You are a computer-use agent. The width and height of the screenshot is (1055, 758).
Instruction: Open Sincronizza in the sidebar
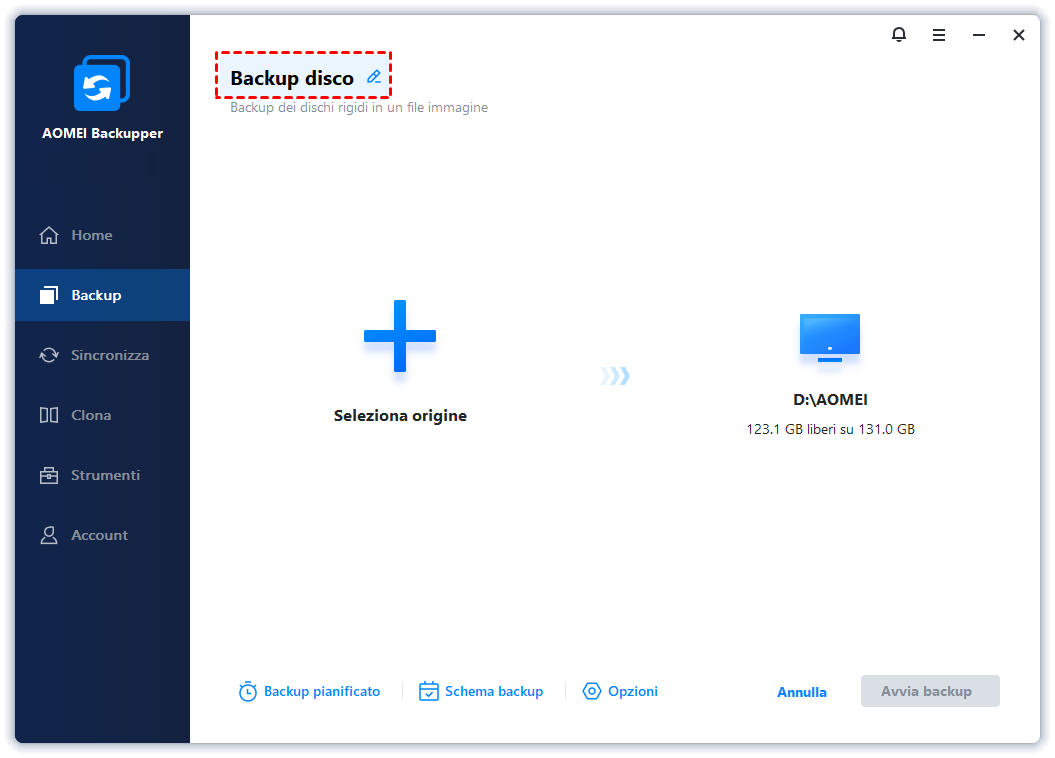[x=102, y=355]
